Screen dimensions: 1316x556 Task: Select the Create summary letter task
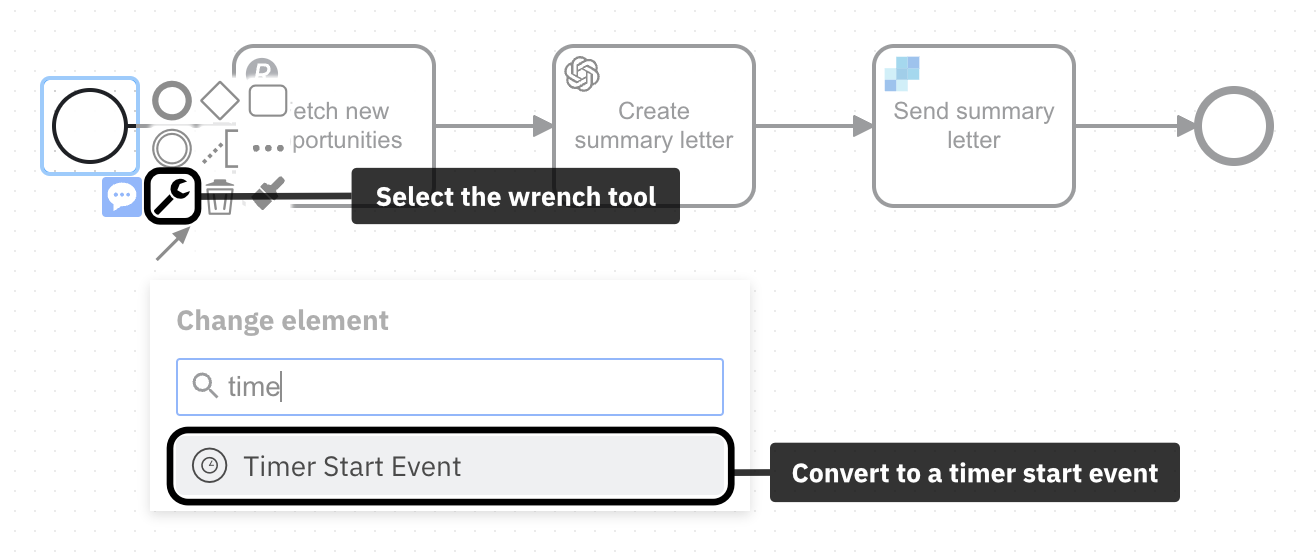tap(653, 126)
